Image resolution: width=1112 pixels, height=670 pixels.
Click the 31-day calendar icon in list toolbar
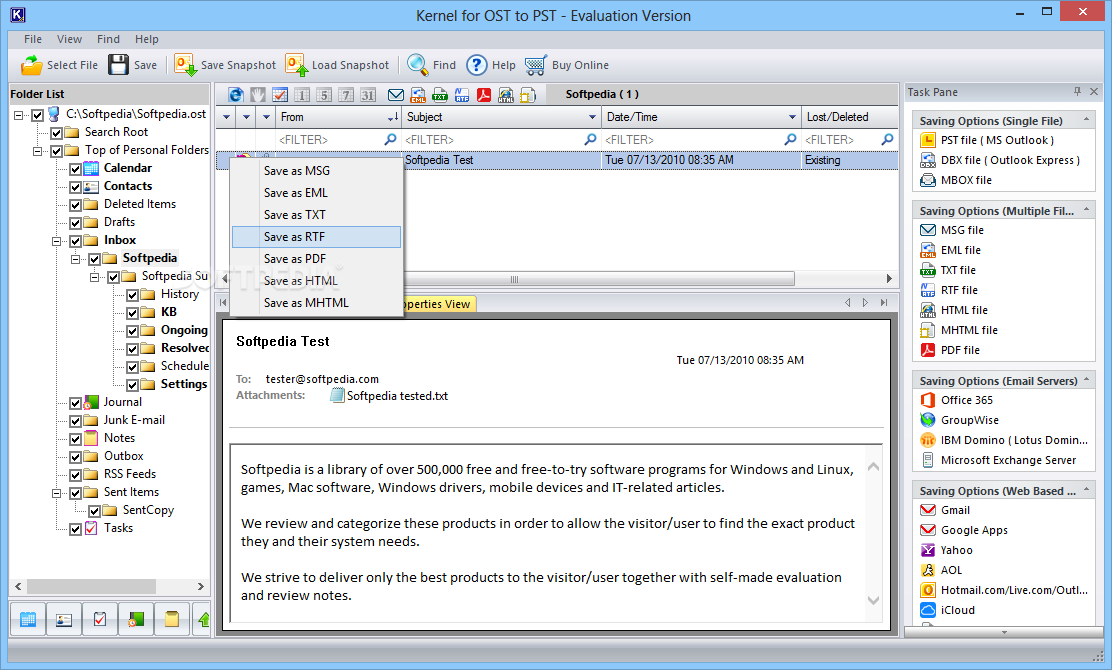(368, 94)
